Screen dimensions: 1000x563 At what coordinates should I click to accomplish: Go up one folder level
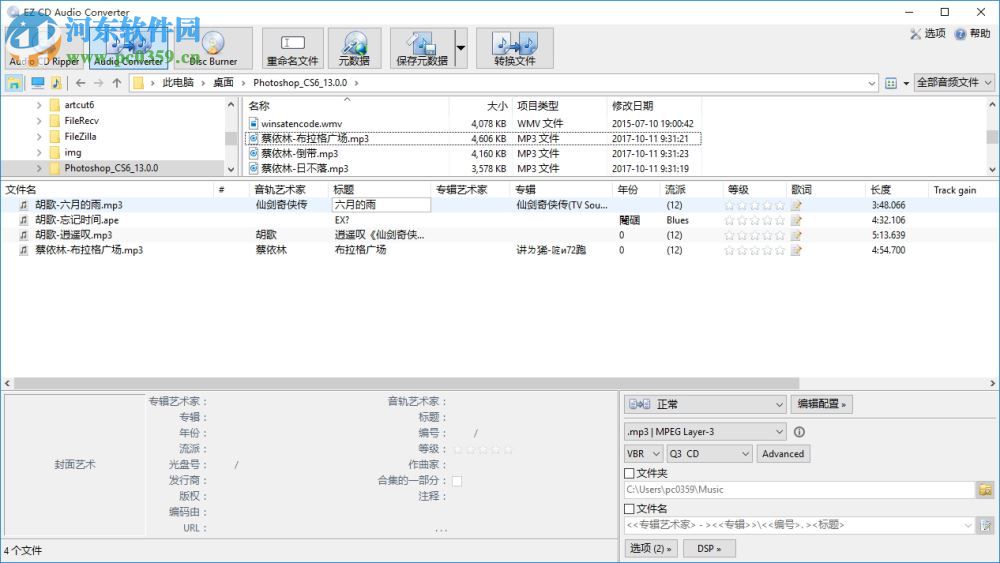(117, 83)
